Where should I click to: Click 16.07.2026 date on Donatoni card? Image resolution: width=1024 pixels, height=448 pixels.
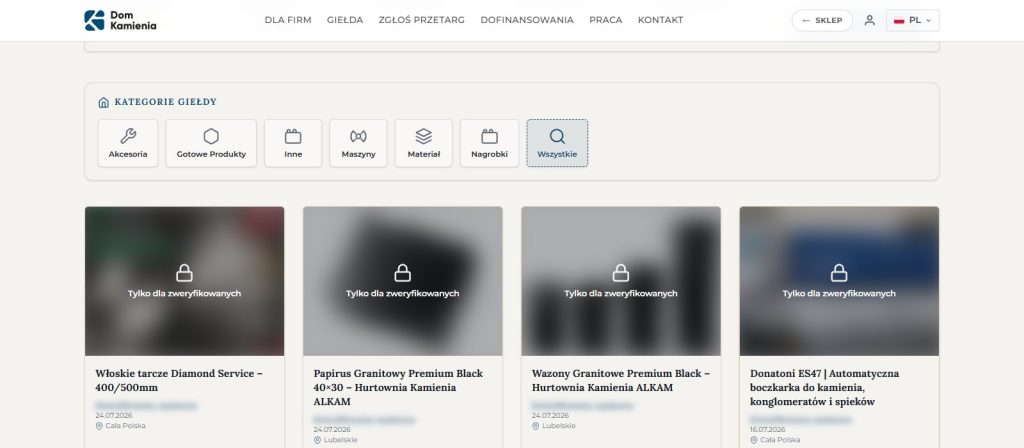pos(767,430)
